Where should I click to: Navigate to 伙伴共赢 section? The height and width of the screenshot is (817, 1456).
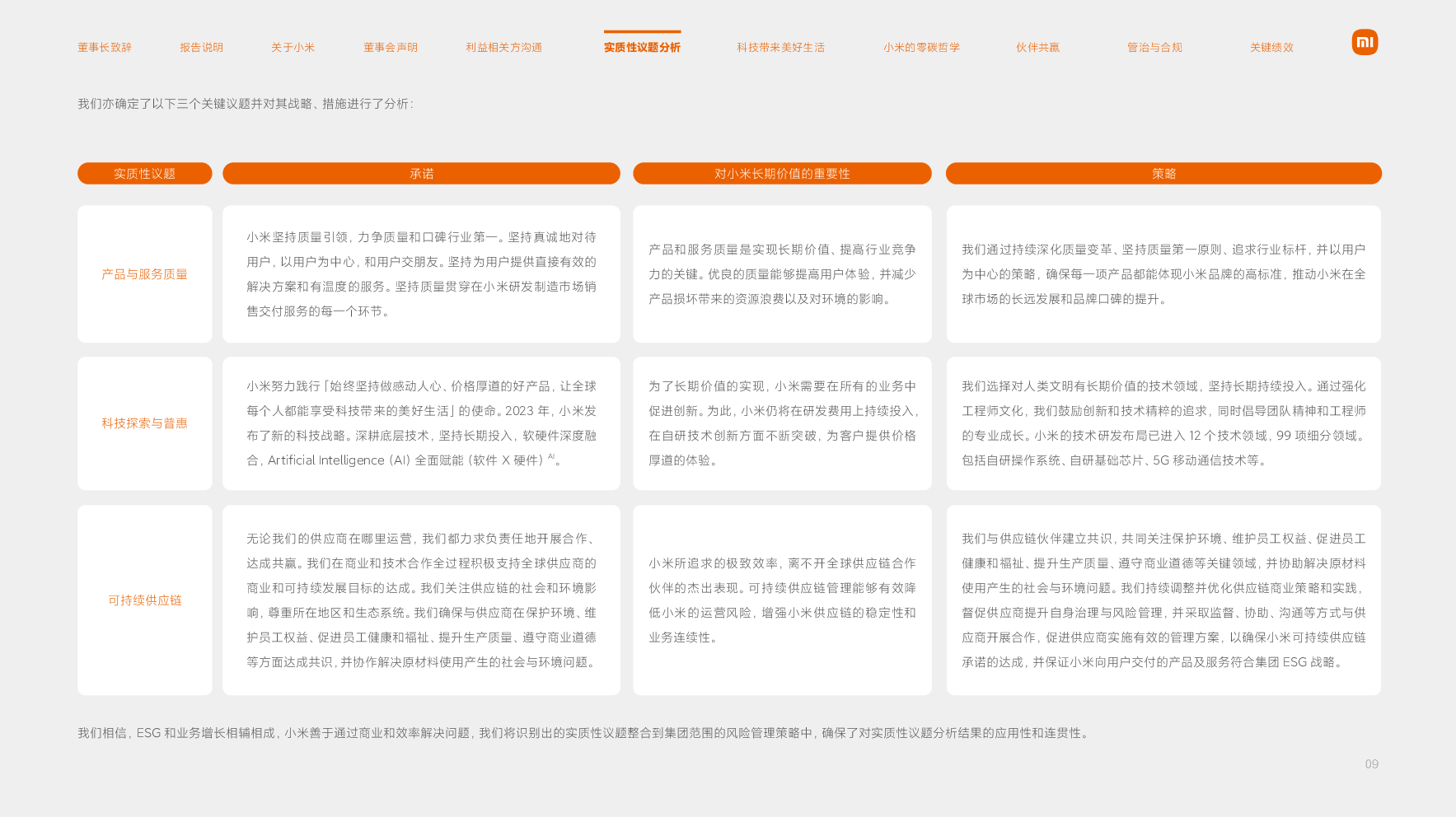point(1038,48)
